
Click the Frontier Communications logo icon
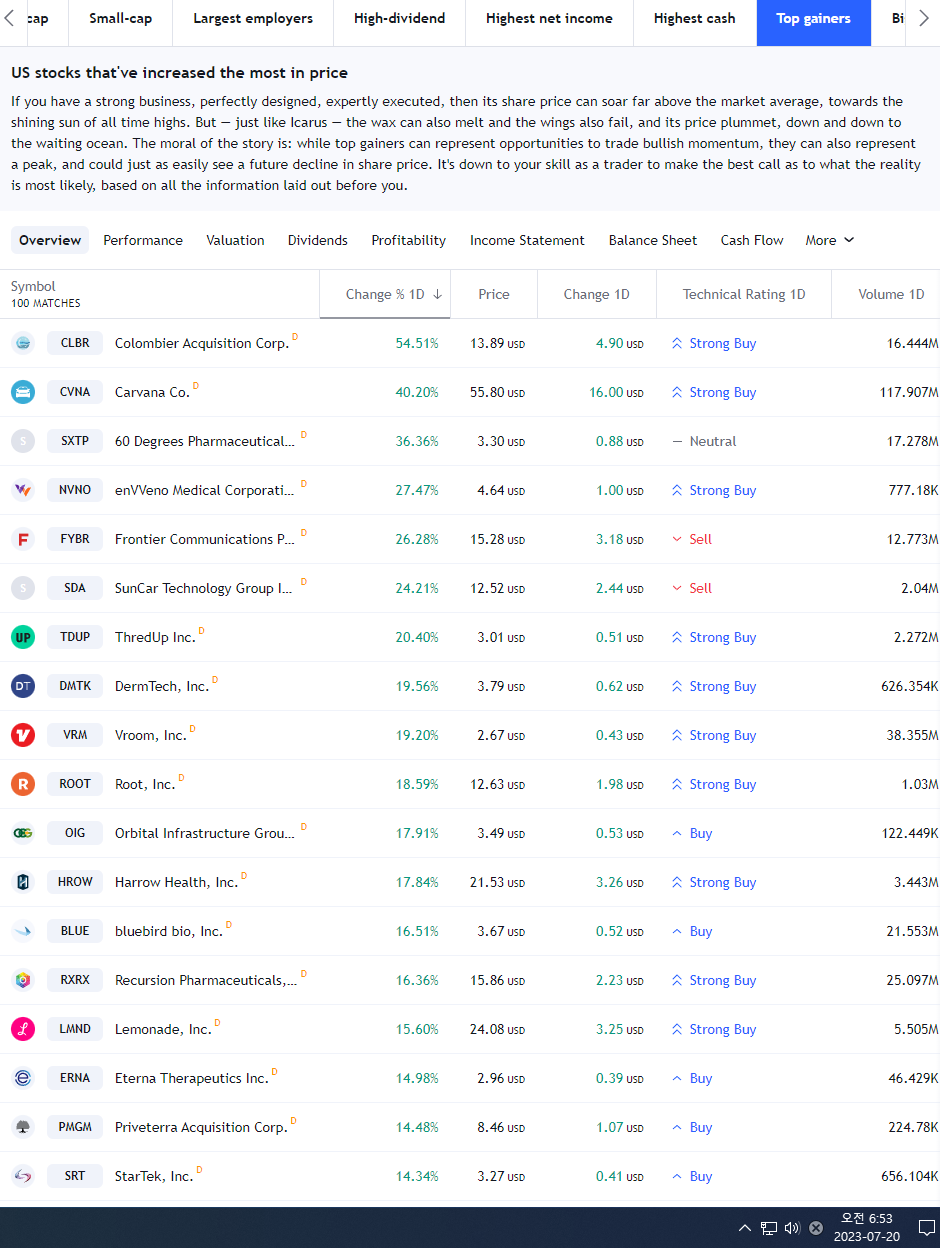[23, 539]
